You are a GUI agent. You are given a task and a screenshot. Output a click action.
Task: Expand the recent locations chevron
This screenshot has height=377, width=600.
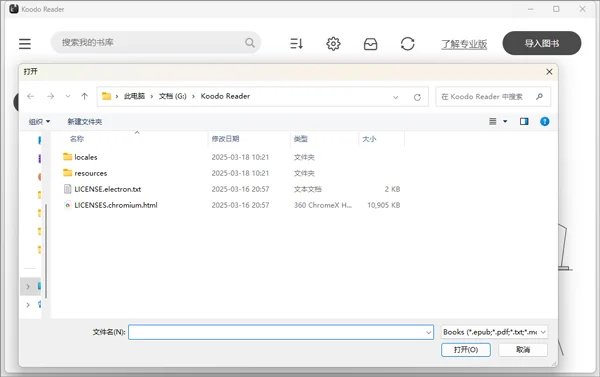(68, 96)
